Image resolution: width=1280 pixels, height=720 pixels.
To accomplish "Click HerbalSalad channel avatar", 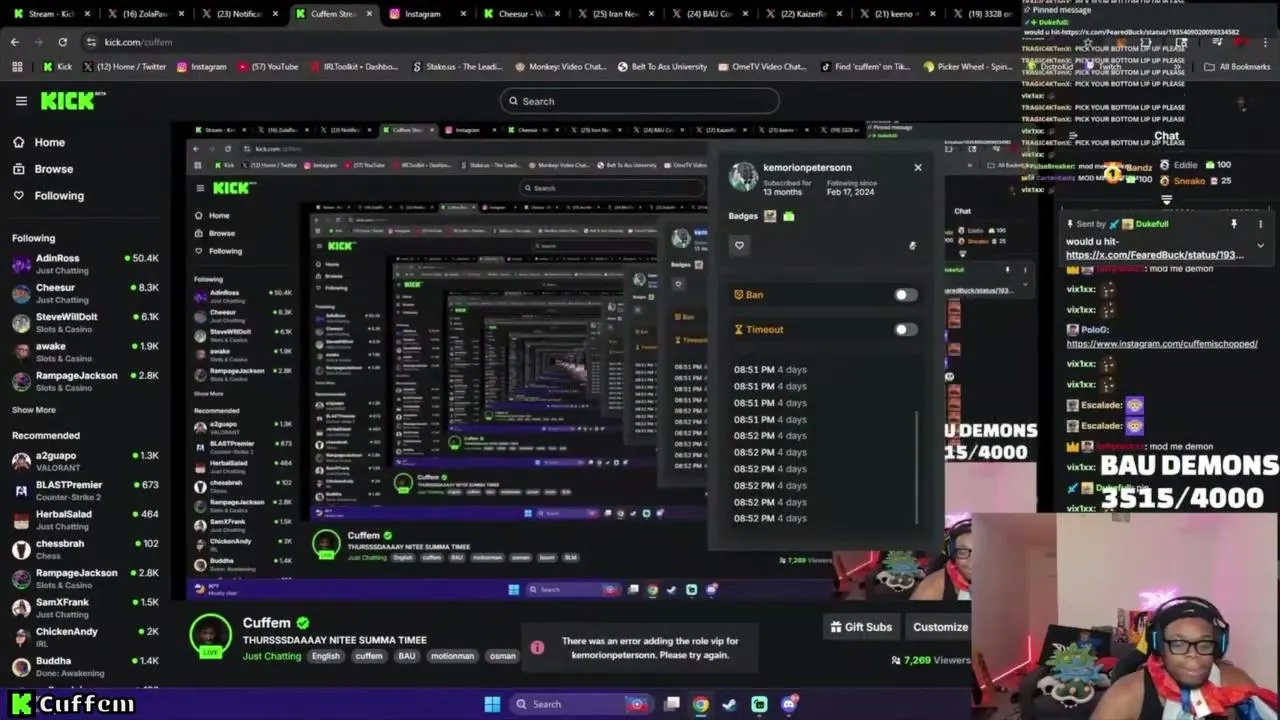I will tap(21, 520).
